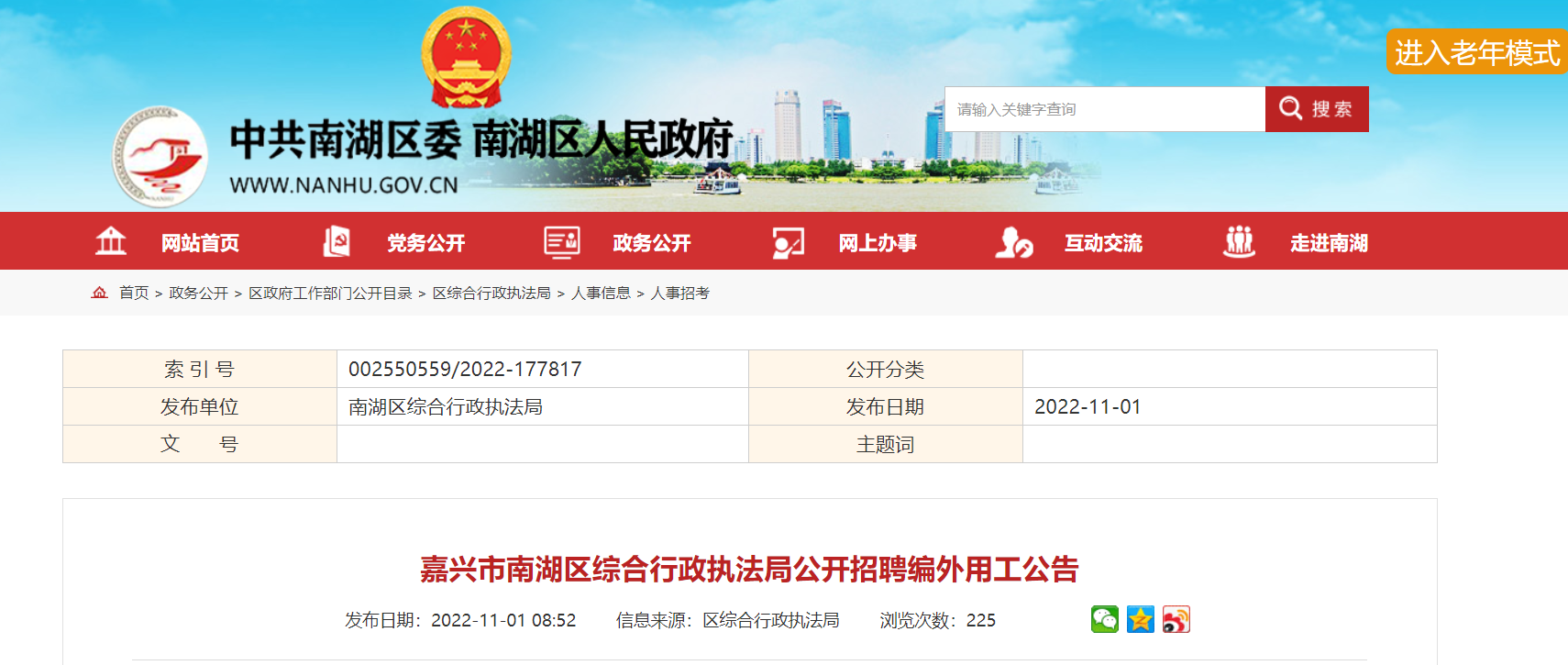Enable elderly mode with 进入老年模式 button
The width and height of the screenshot is (1568, 665).
point(1477,52)
